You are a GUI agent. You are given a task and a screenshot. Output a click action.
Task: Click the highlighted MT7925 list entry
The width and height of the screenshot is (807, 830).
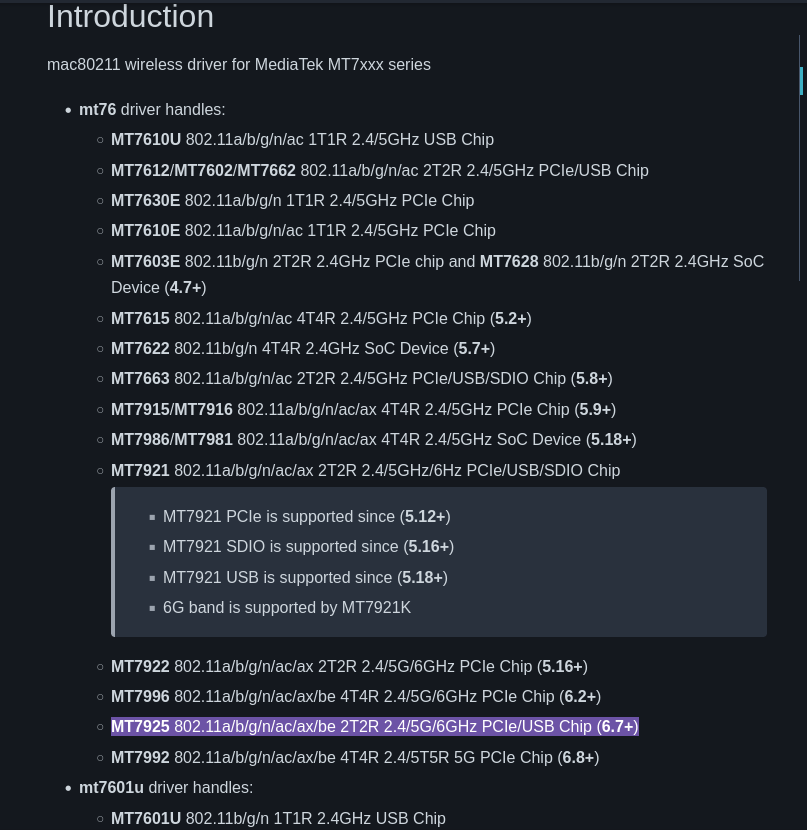pos(375,727)
